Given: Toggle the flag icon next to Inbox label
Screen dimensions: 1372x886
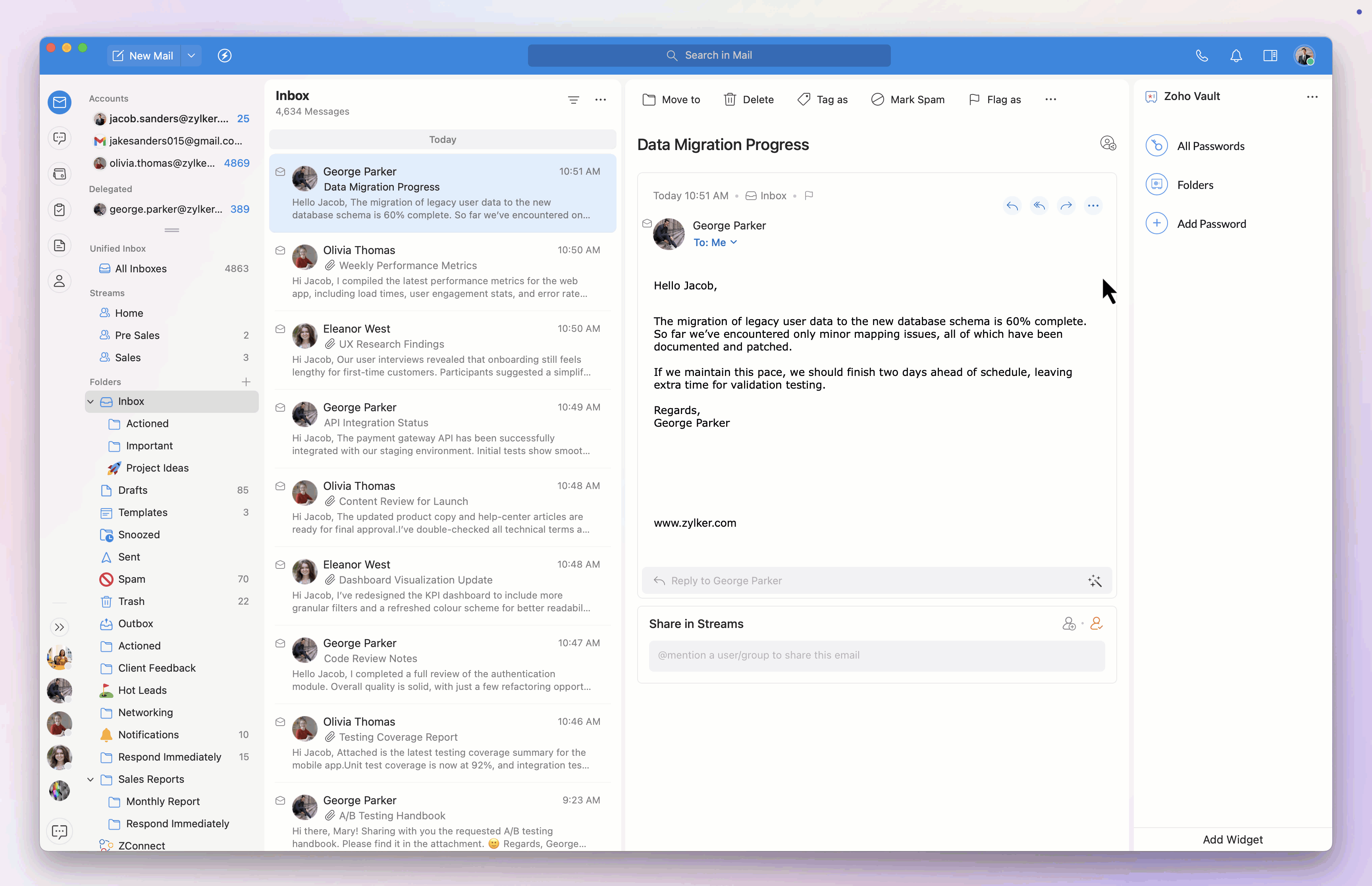Looking at the screenshot, I should 809,196.
